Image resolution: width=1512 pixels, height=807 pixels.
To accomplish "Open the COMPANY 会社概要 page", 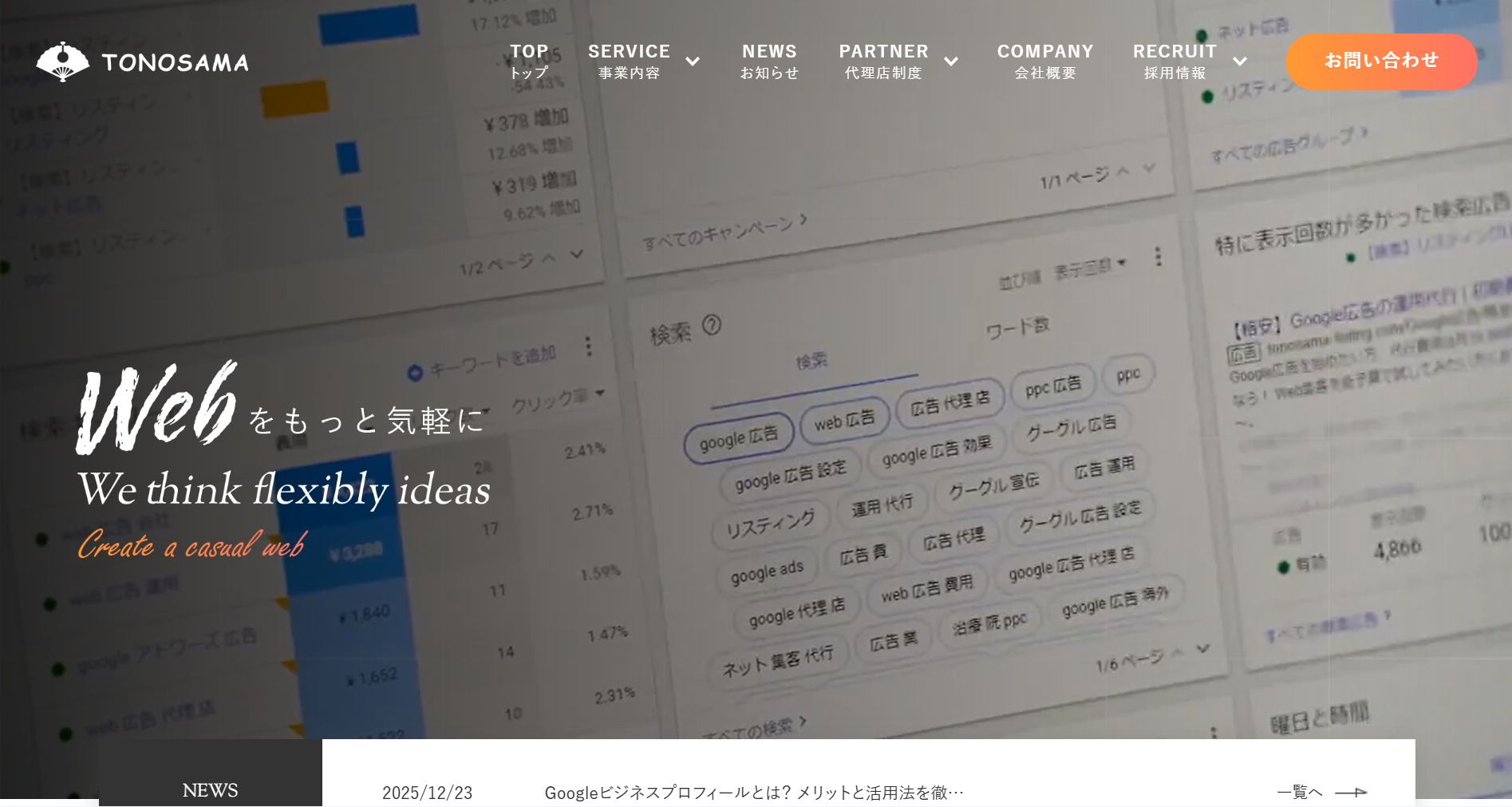I will [x=1045, y=61].
